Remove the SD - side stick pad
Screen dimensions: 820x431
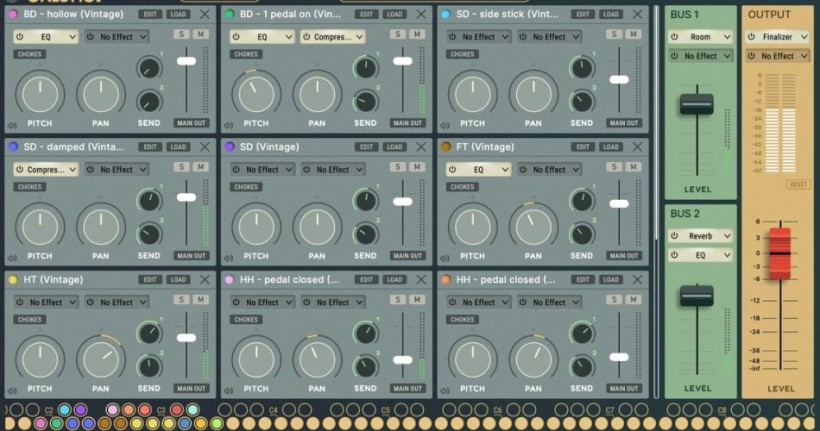637,14
